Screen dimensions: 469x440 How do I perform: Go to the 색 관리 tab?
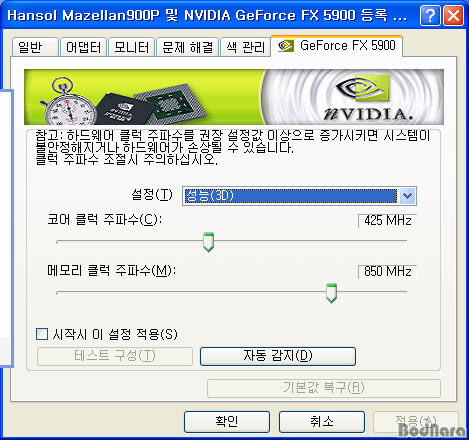[x=245, y=47]
